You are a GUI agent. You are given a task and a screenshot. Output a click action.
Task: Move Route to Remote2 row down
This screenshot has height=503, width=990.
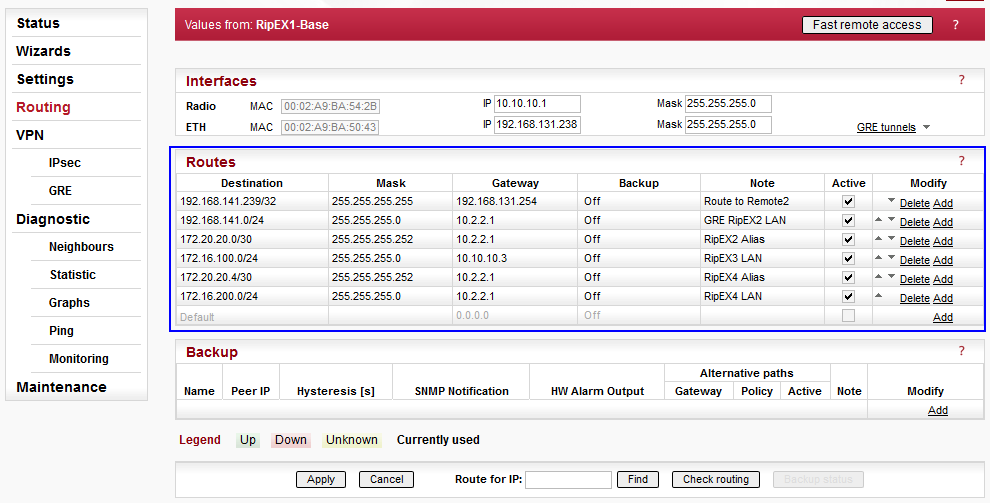pyautogui.click(x=891, y=201)
